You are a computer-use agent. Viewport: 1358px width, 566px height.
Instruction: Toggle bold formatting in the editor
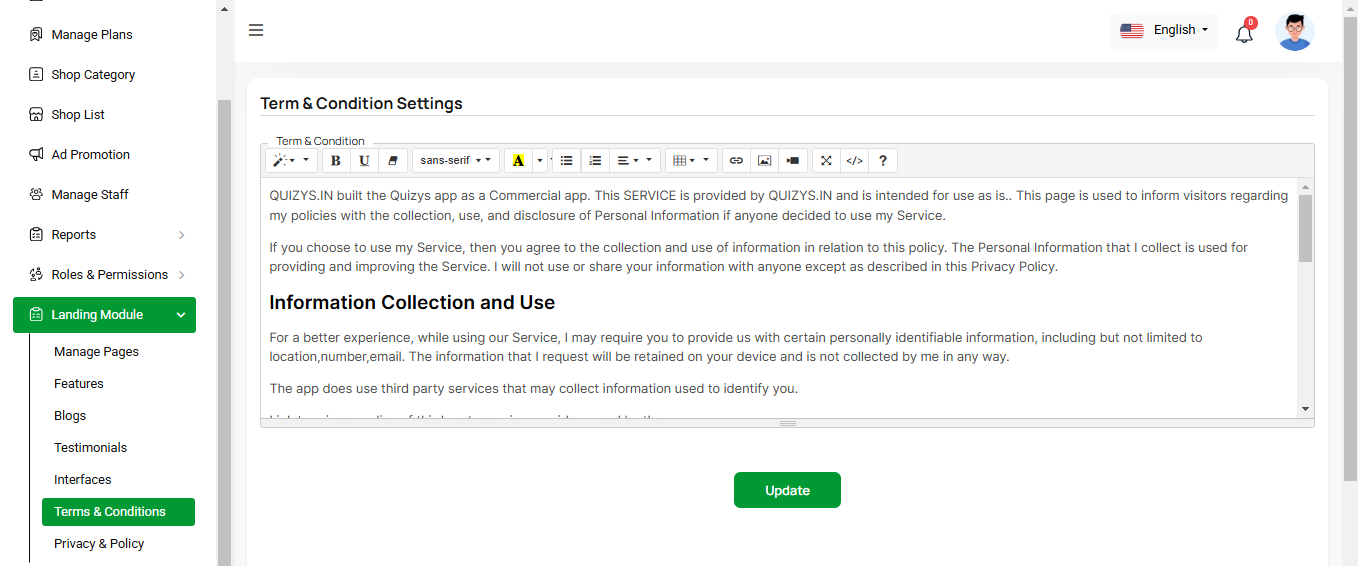[336, 160]
